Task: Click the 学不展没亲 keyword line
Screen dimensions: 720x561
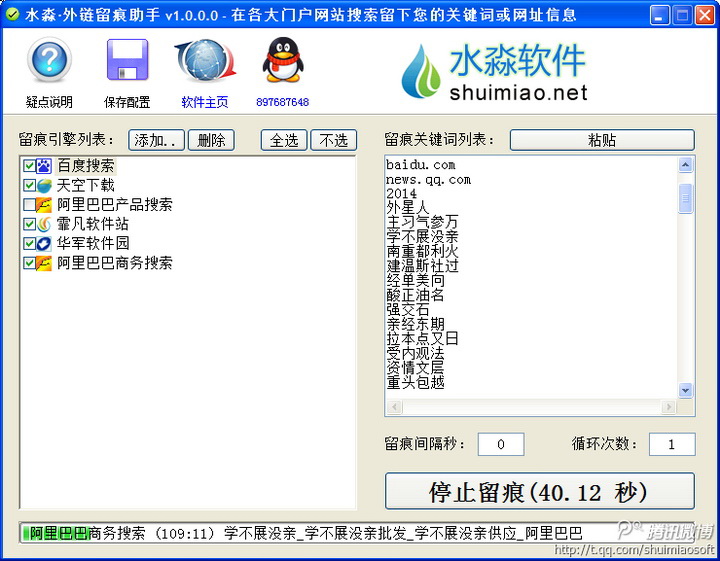Action: pos(422,237)
